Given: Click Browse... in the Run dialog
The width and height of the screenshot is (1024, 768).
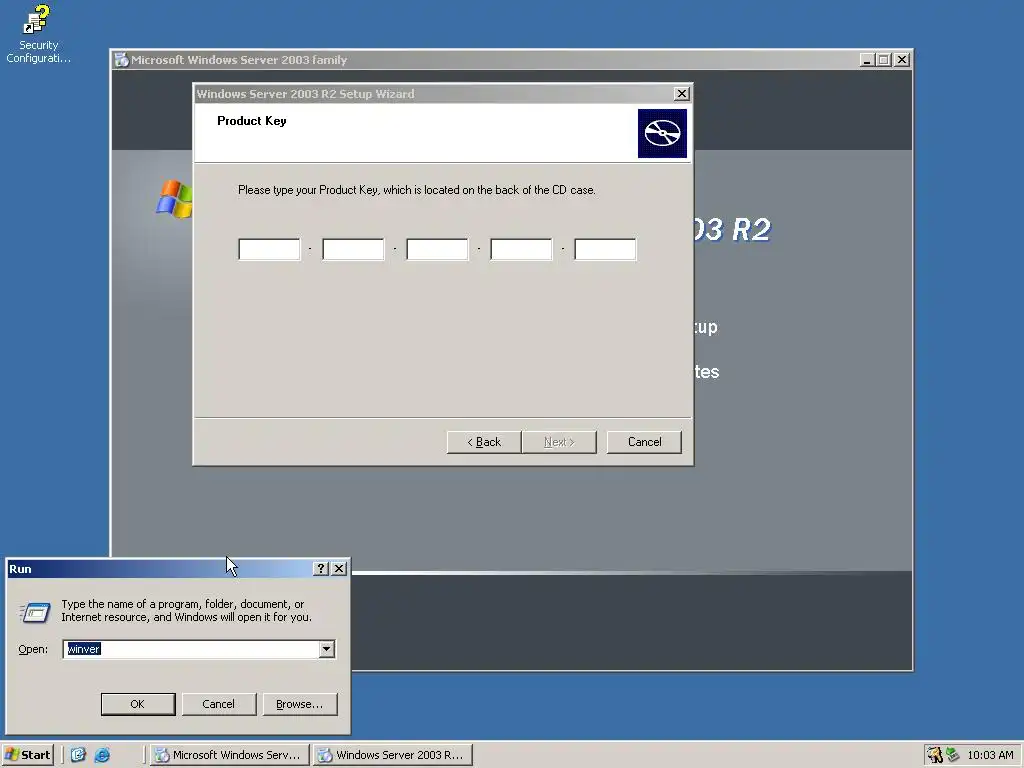Looking at the screenshot, I should (x=300, y=704).
